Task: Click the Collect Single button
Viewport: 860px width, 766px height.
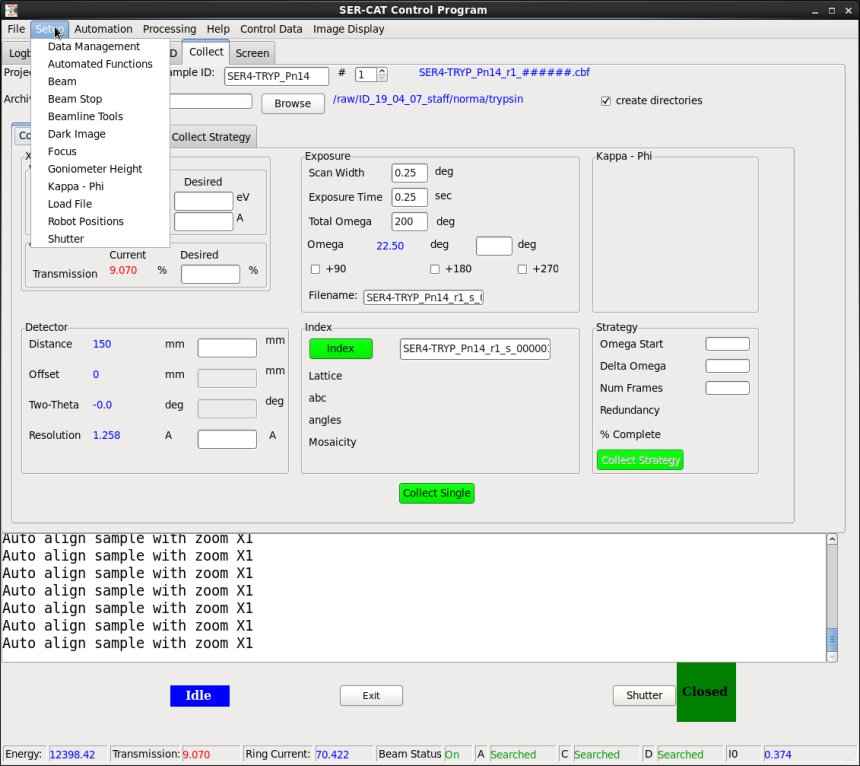Action: [x=436, y=493]
